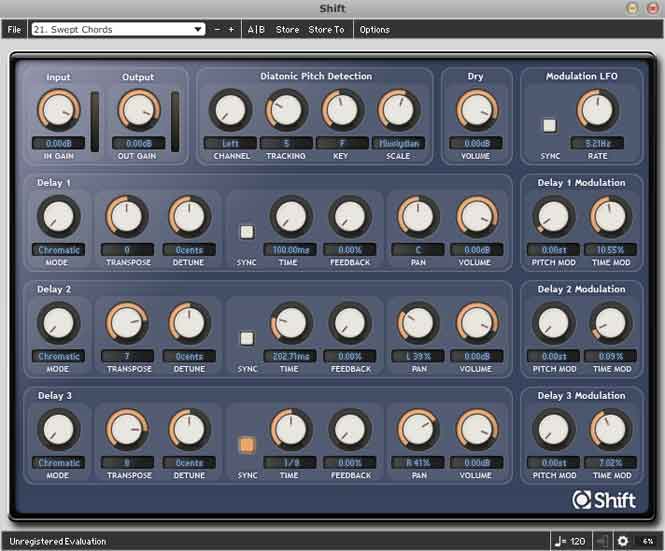The width and height of the screenshot is (665, 551).
Task: Click the KEY knob
Action: point(342,110)
